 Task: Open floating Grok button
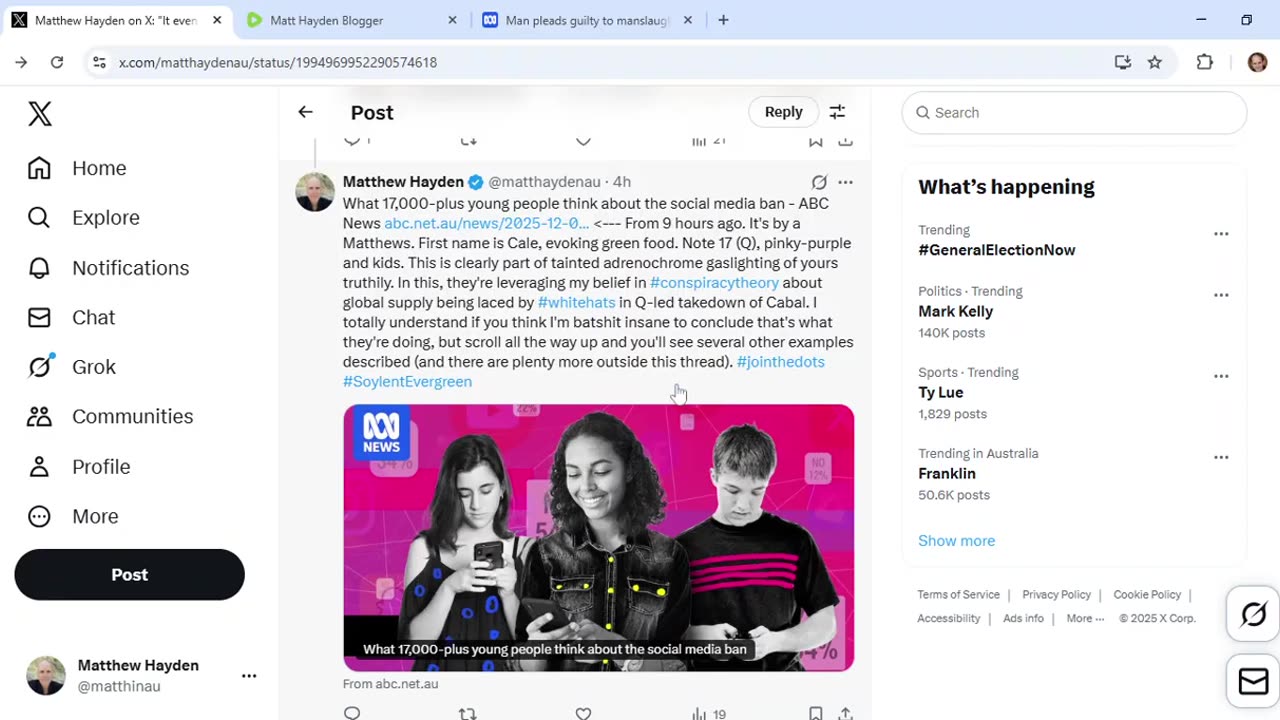(1253, 614)
